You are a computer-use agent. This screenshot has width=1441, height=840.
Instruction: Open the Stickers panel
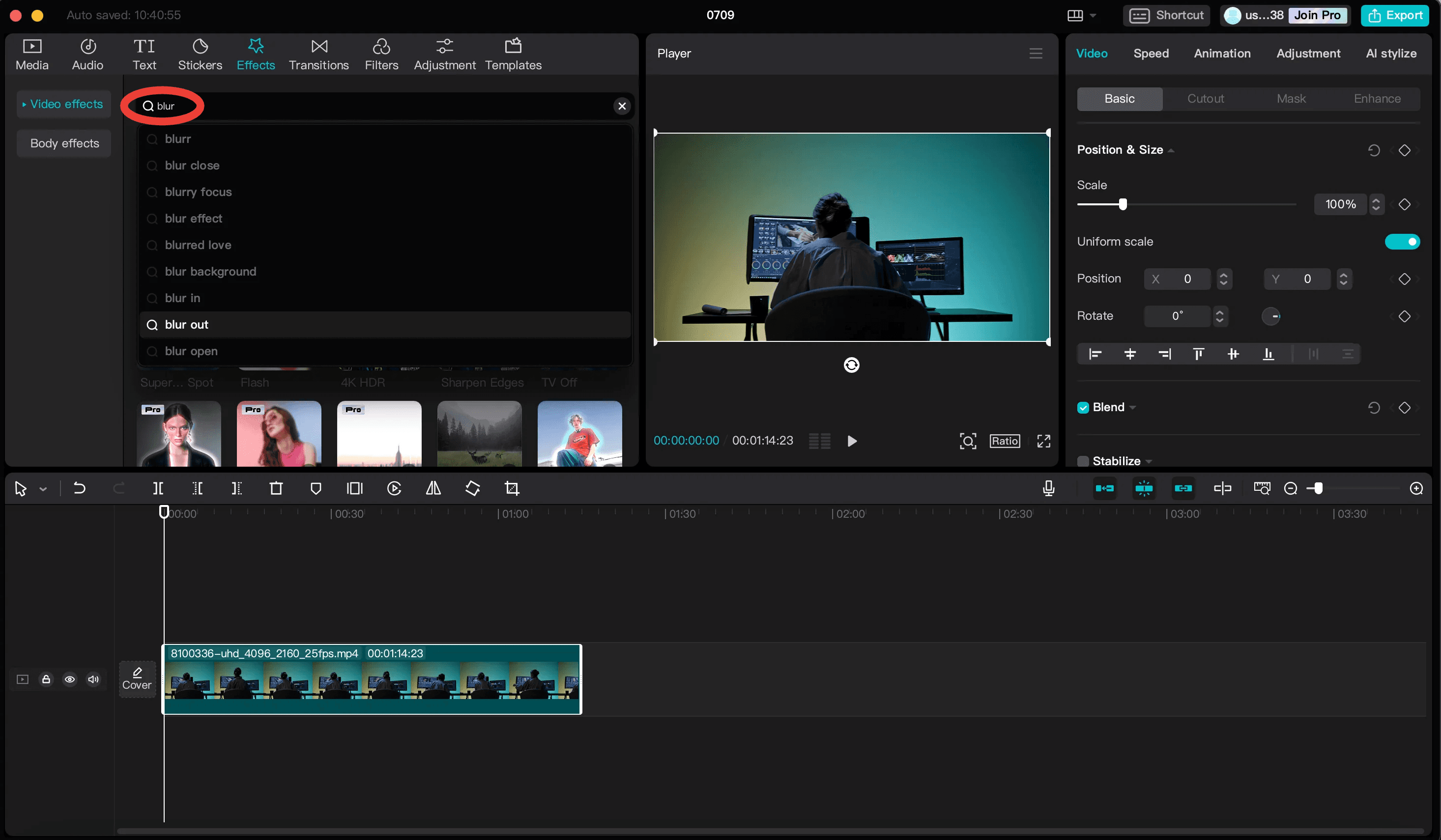pyautogui.click(x=200, y=55)
